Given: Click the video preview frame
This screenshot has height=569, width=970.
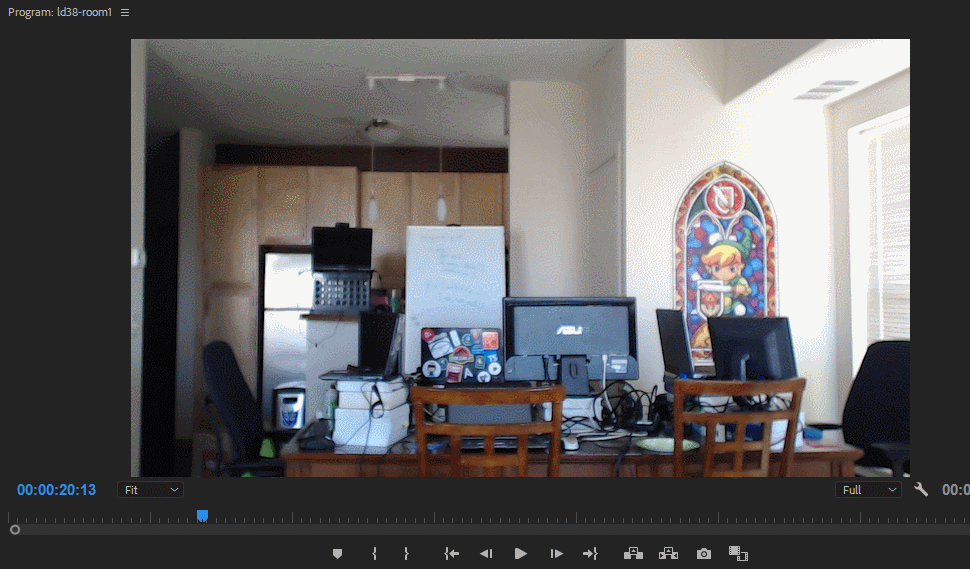Looking at the screenshot, I should (520, 258).
